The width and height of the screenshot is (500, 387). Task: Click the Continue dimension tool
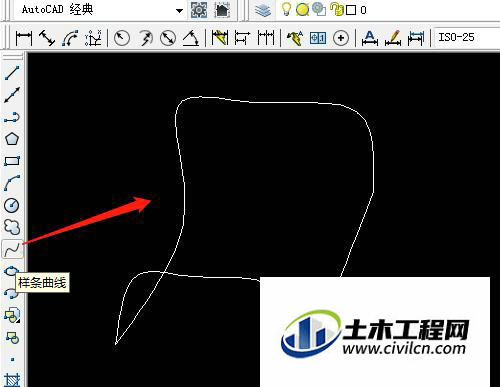click(266, 37)
